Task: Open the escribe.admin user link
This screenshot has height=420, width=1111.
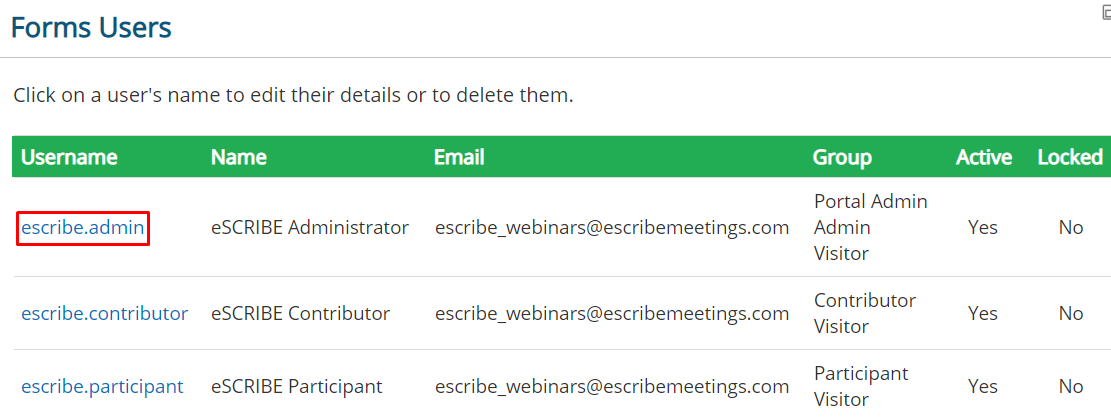Action: (x=82, y=227)
